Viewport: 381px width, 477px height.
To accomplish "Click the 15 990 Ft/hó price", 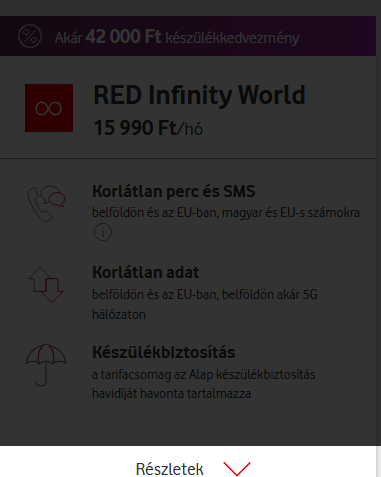I will coord(148,128).
